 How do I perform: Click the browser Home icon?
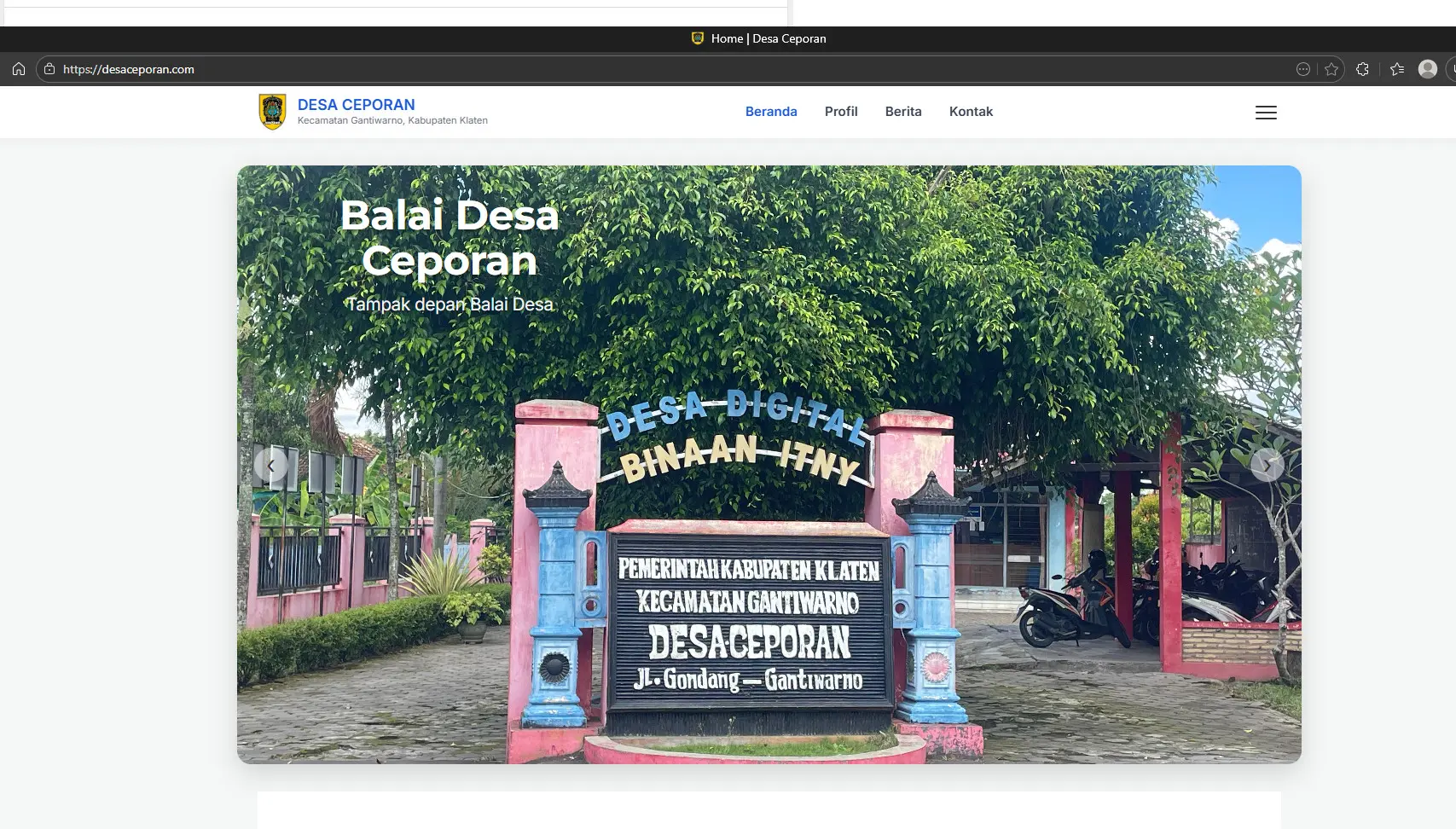click(x=19, y=69)
